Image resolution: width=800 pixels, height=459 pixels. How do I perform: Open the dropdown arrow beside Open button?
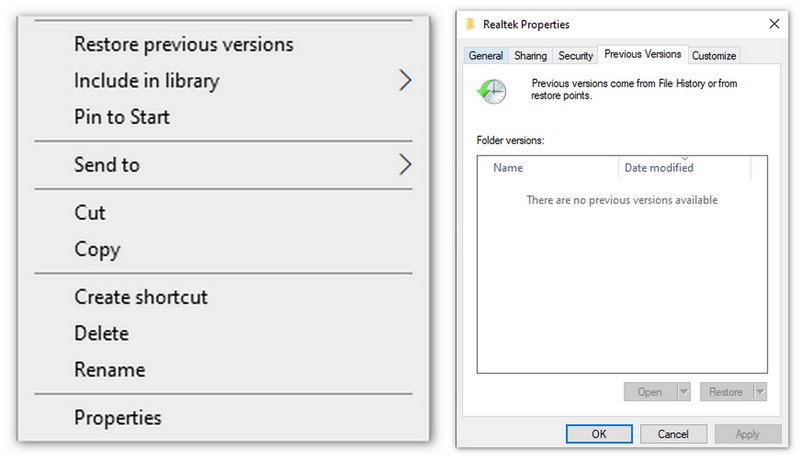(684, 392)
